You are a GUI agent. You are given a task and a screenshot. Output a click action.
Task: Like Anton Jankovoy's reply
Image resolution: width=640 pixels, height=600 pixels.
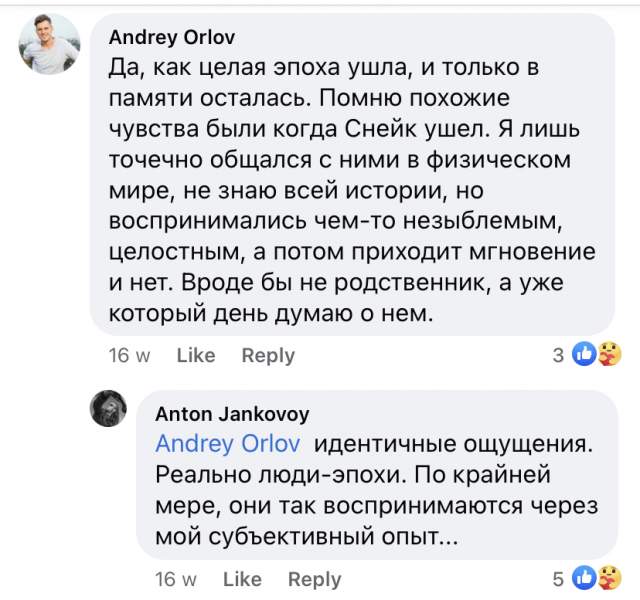tap(242, 579)
